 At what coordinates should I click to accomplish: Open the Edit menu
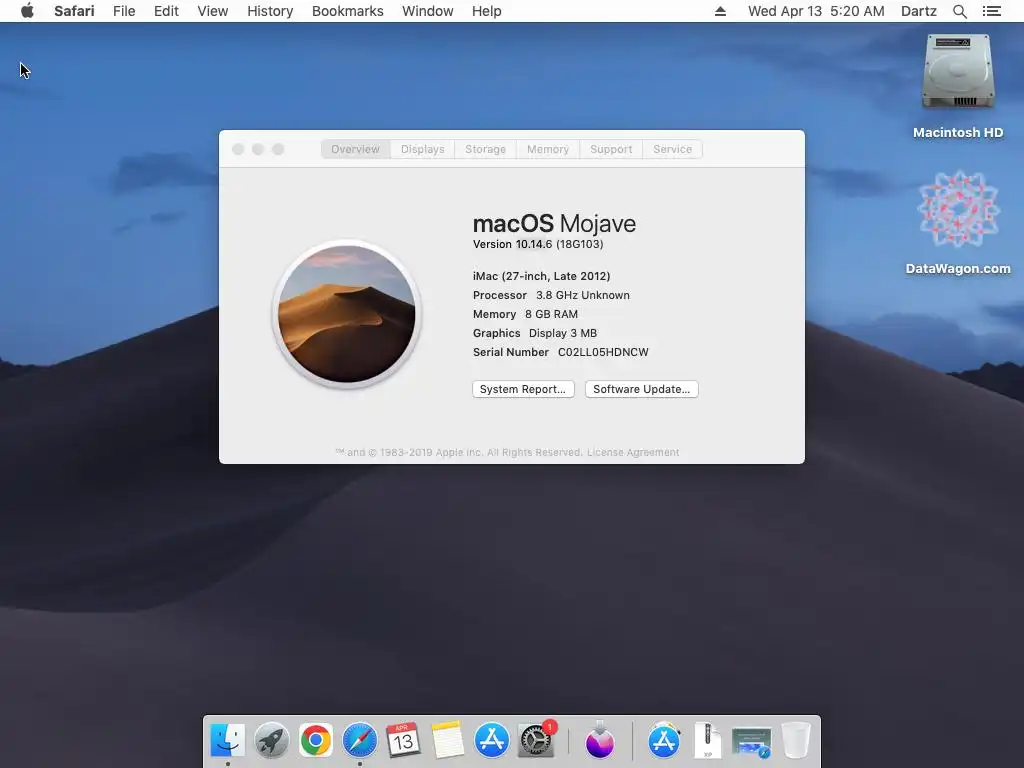[x=166, y=11]
